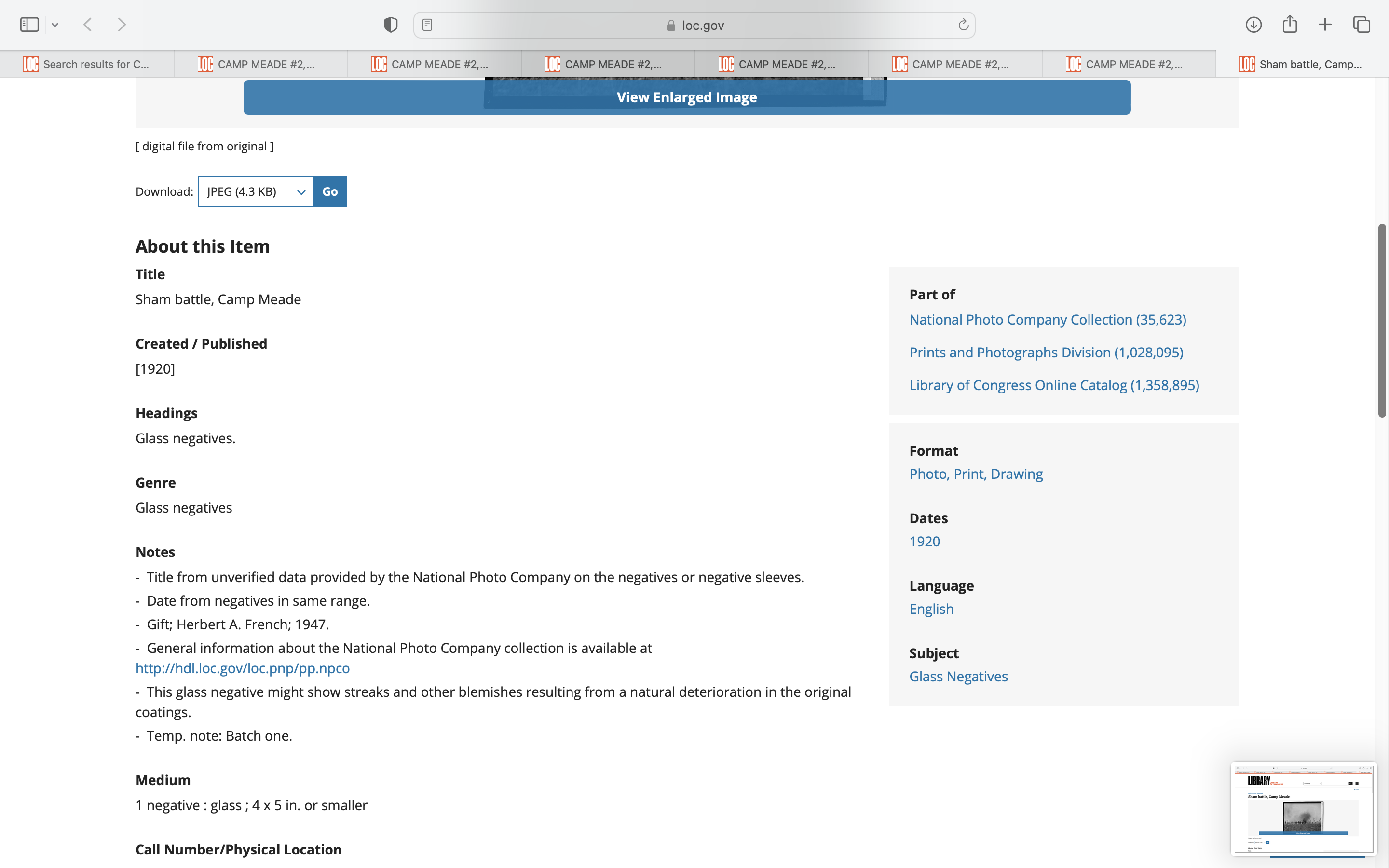Open the Safari downloads icon

click(1253, 25)
